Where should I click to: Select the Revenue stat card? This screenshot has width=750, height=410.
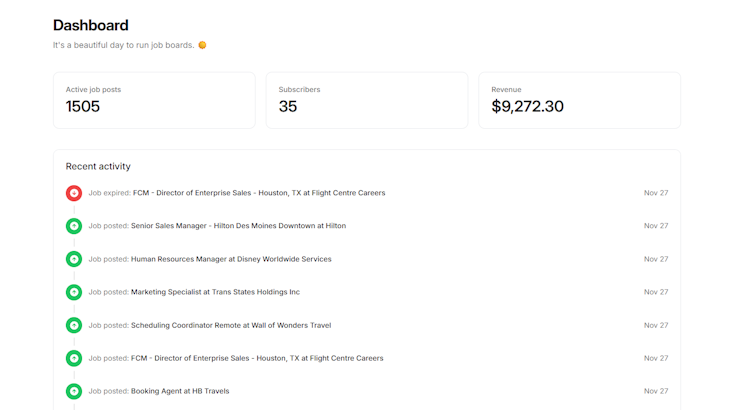[579, 100]
